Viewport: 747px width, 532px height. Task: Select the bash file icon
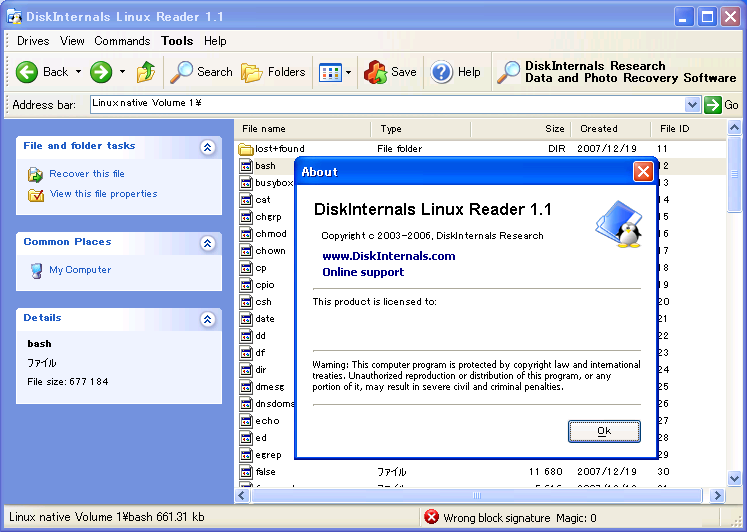pos(246,166)
